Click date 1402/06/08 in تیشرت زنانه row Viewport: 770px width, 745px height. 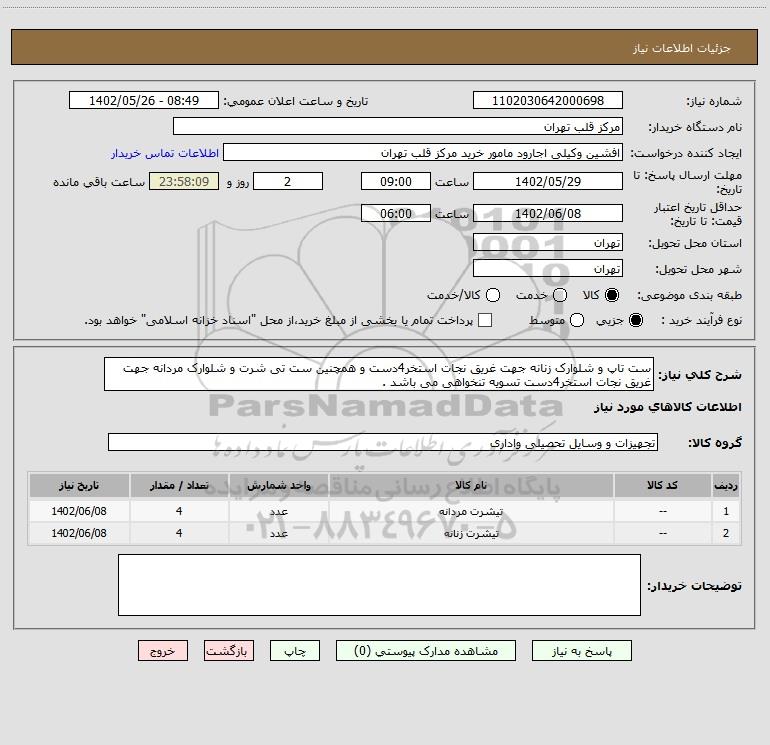point(79,533)
